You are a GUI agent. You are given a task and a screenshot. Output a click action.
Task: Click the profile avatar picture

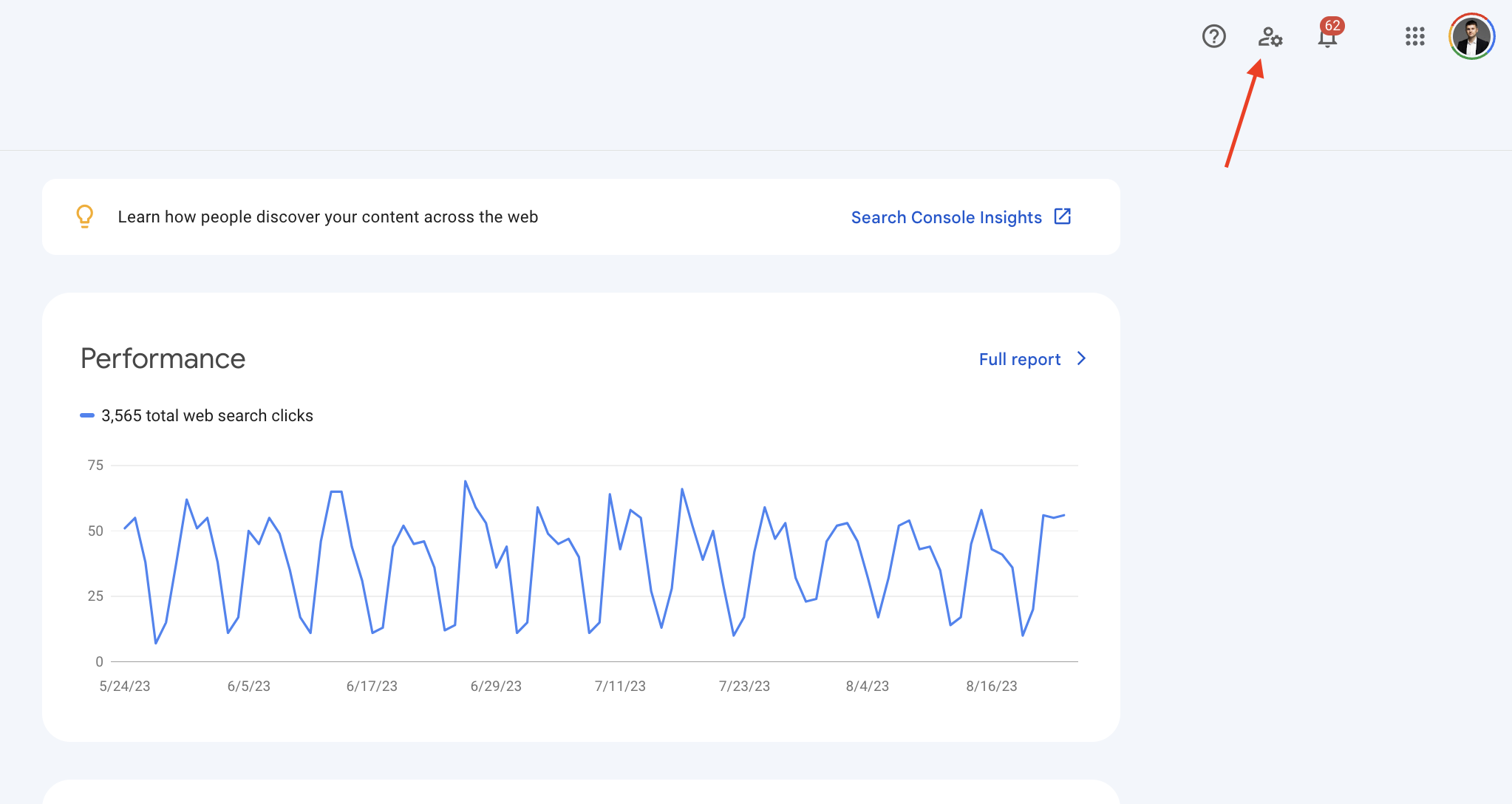click(1471, 36)
